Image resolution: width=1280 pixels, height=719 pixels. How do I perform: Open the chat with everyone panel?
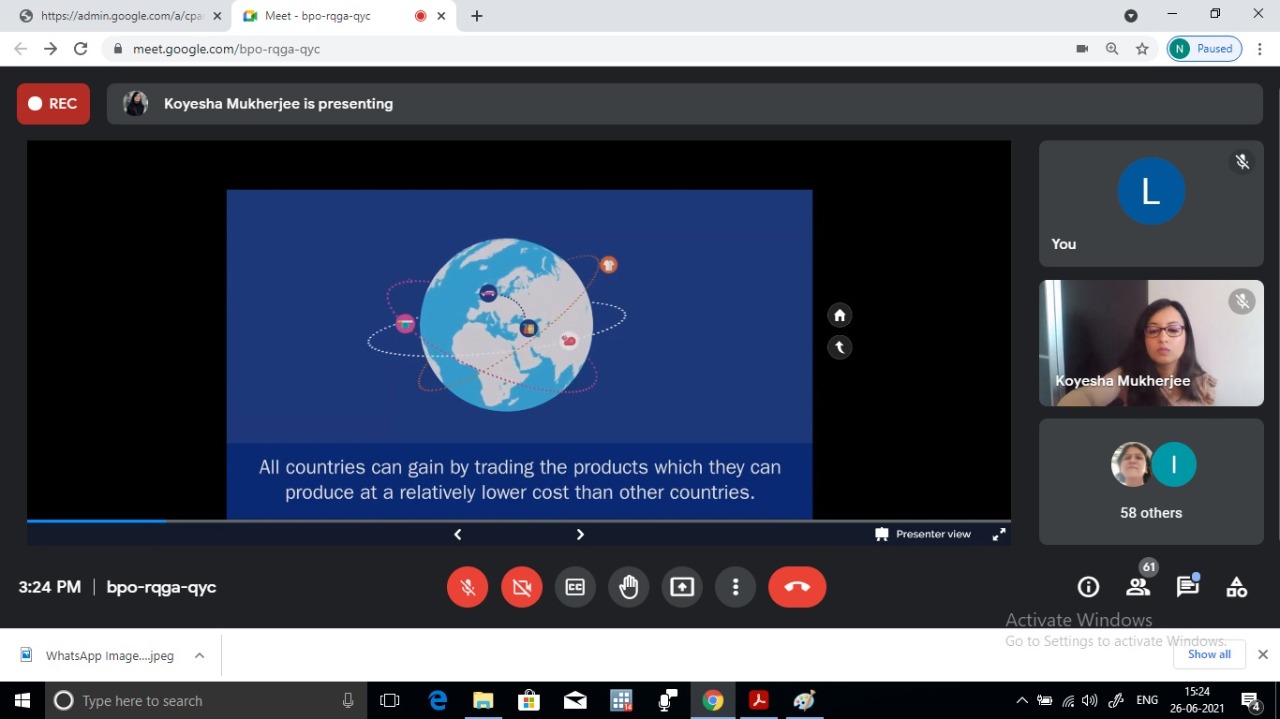click(x=1187, y=587)
